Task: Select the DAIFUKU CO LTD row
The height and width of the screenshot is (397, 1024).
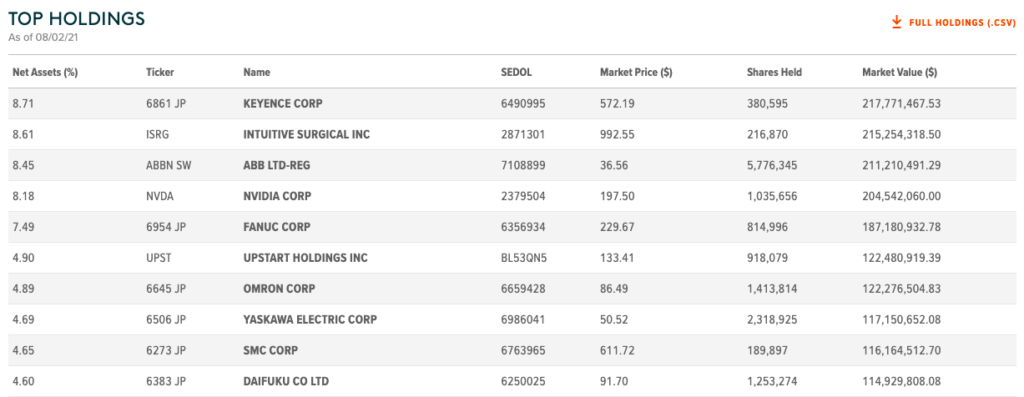Action: pos(511,381)
